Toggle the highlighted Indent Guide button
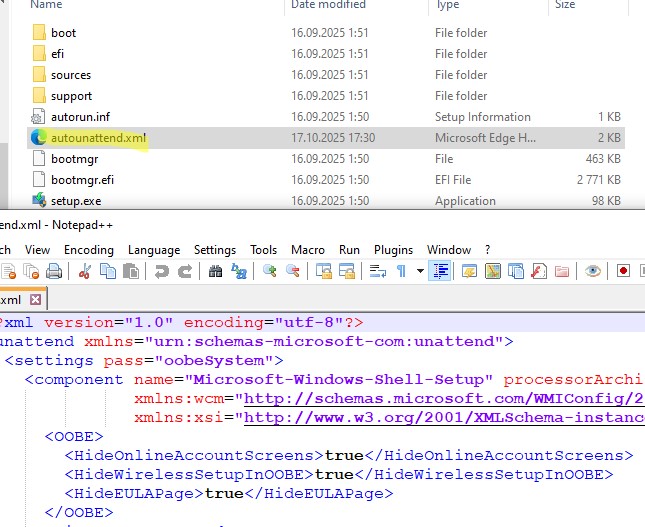Screen dimensions: 645x527 [441, 271]
